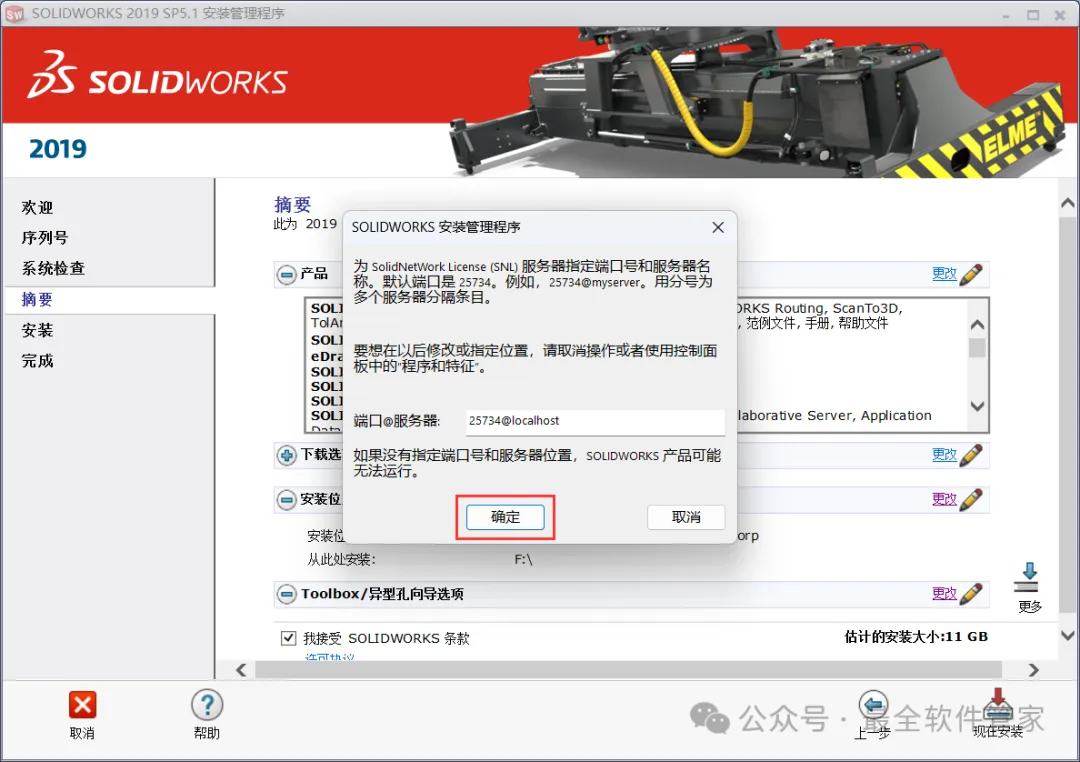Toggle 我接受 SOLIDWORKS 条款 checkbox
Viewport: 1080px width, 762px height.
point(289,638)
